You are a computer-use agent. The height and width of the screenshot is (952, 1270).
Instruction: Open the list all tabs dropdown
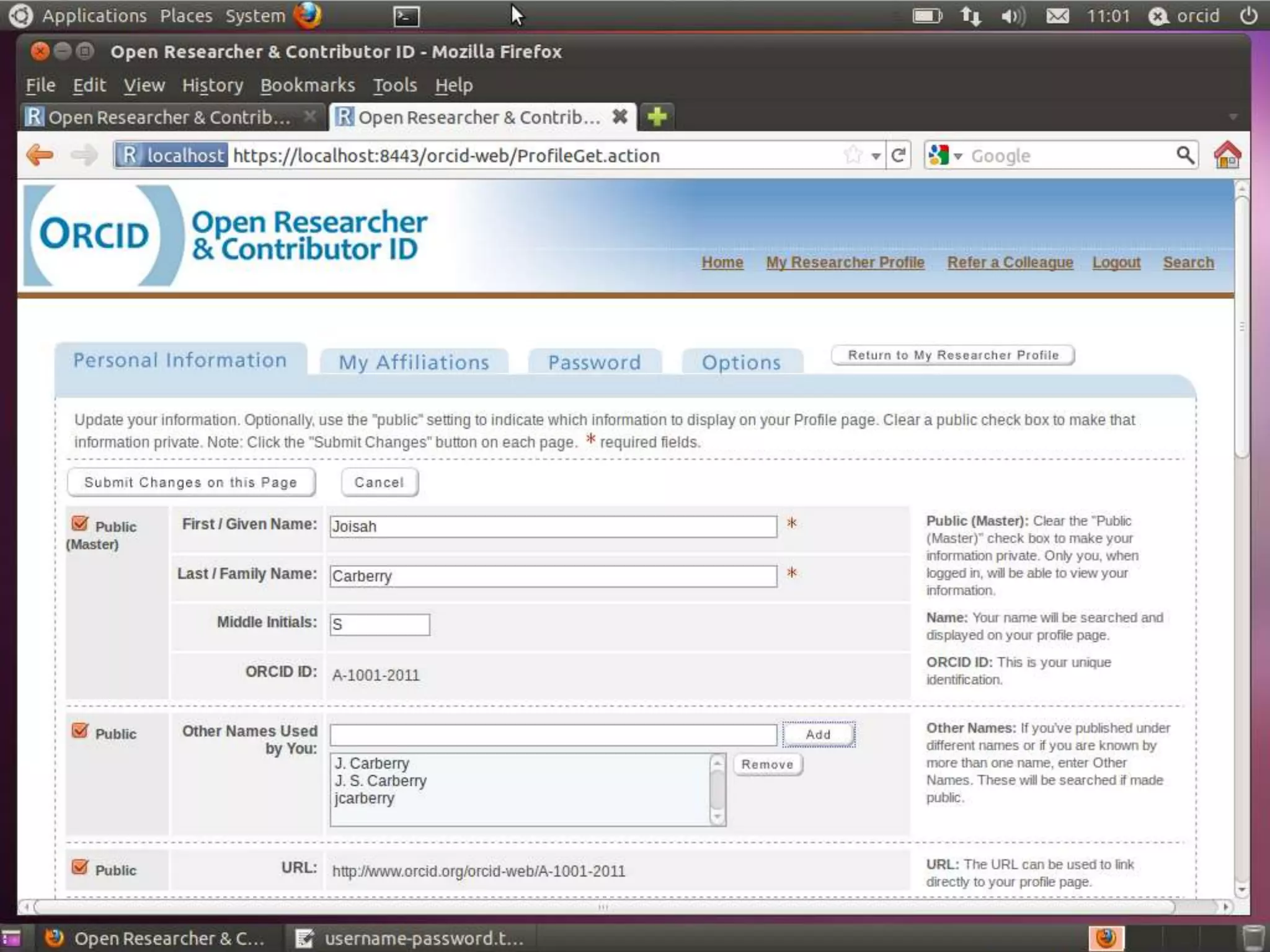click(x=1233, y=117)
